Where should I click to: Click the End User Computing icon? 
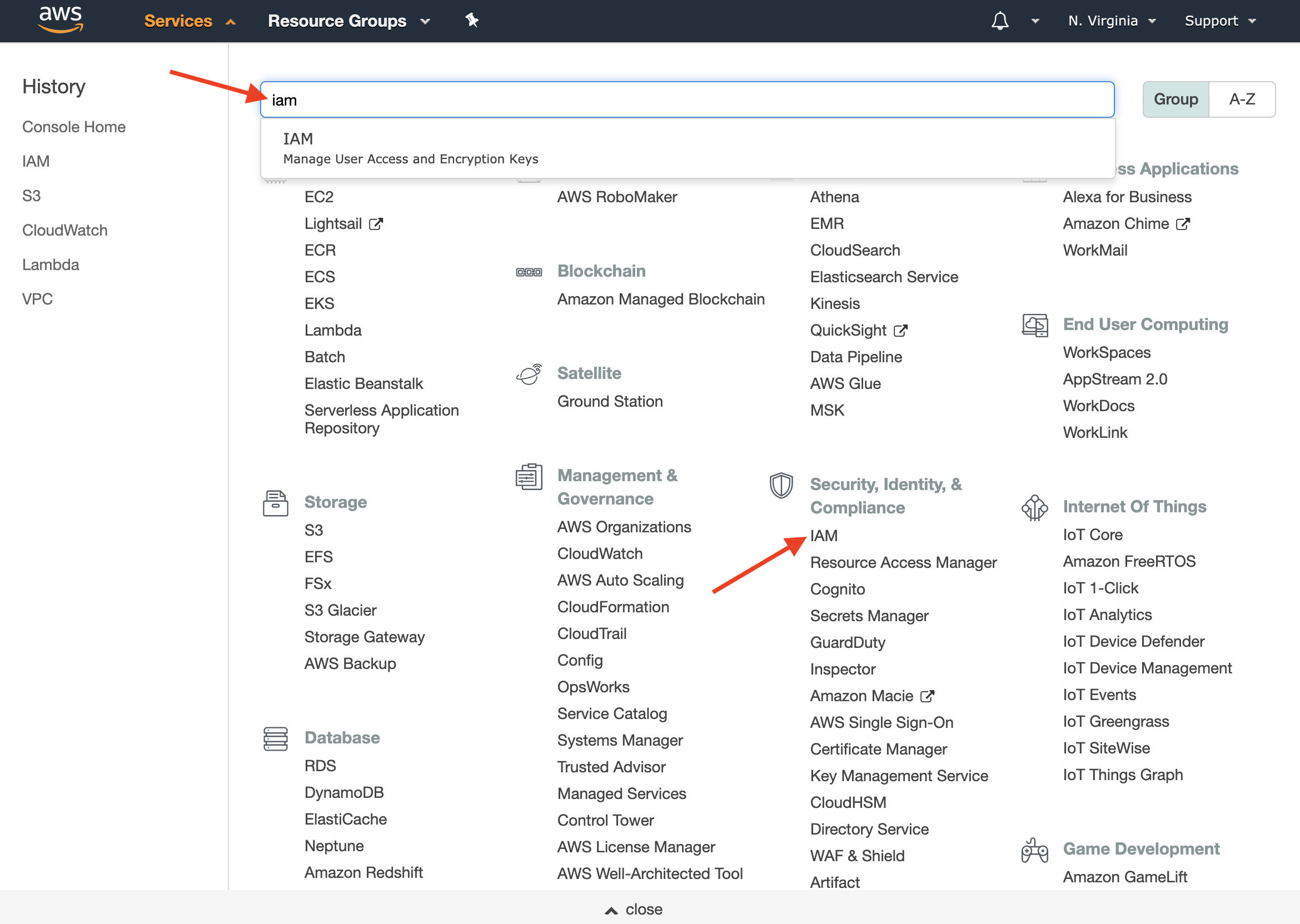click(x=1035, y=326)
